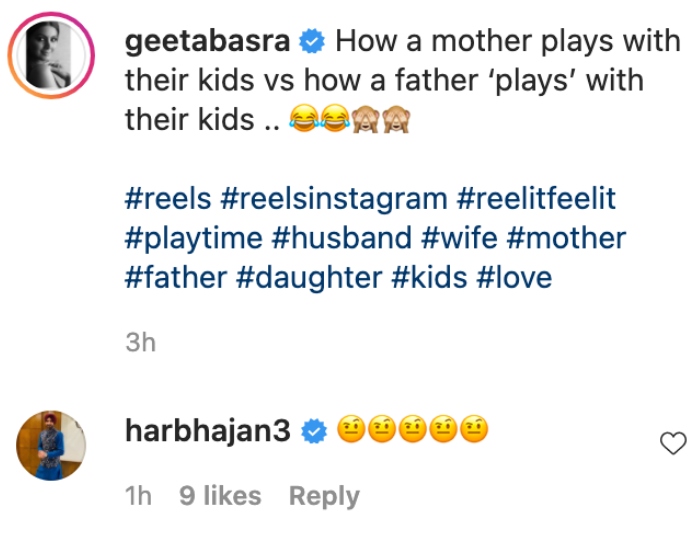Reply to harbhajan3's comment

[324, 496]
